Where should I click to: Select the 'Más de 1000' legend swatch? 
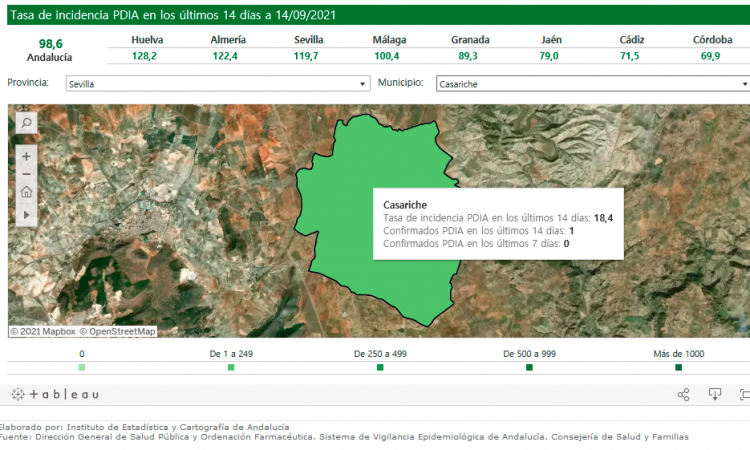(x=679, y=368)
